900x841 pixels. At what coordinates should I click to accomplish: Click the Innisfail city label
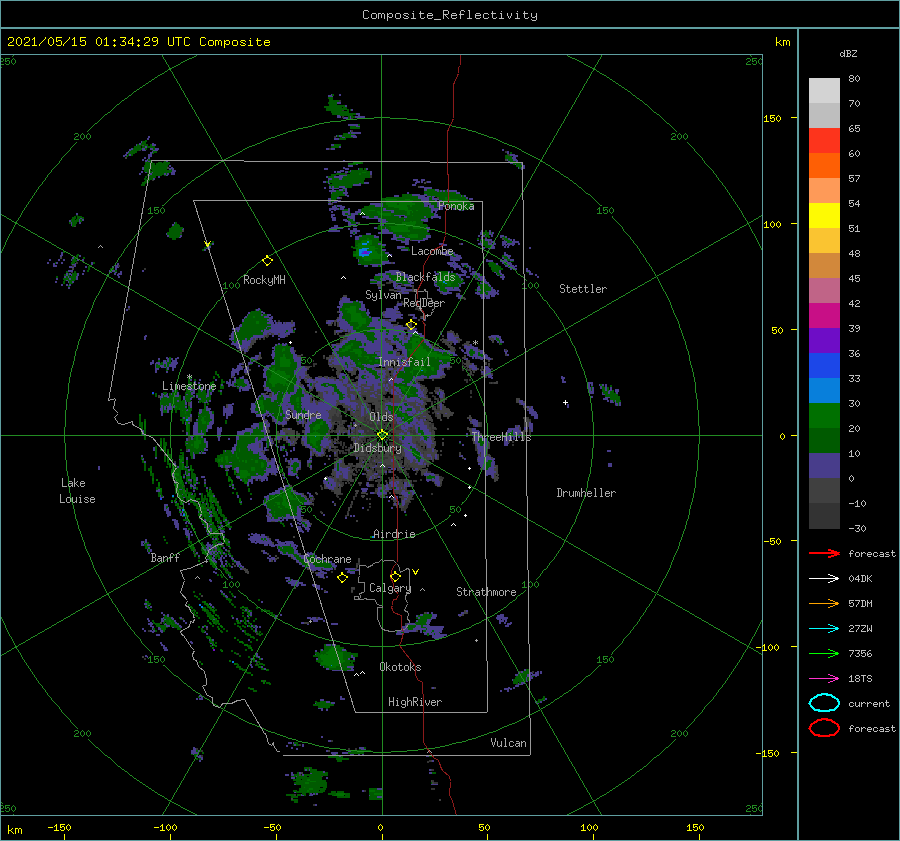pos(404,362)
